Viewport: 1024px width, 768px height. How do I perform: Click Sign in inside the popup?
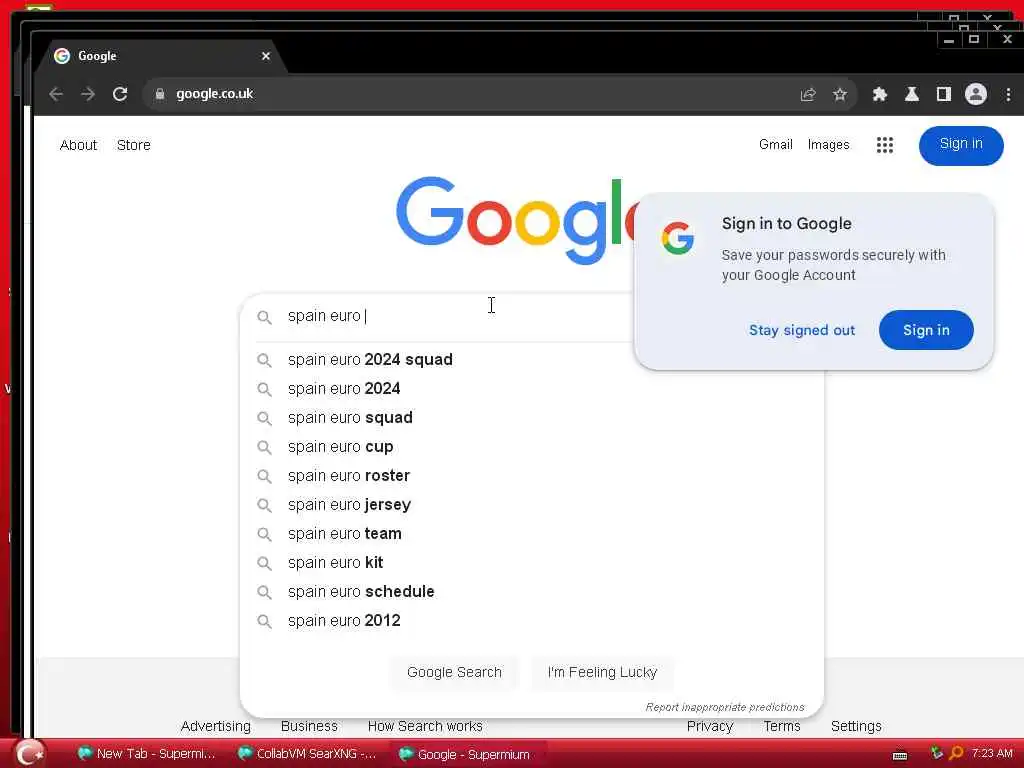pos(926,330)
